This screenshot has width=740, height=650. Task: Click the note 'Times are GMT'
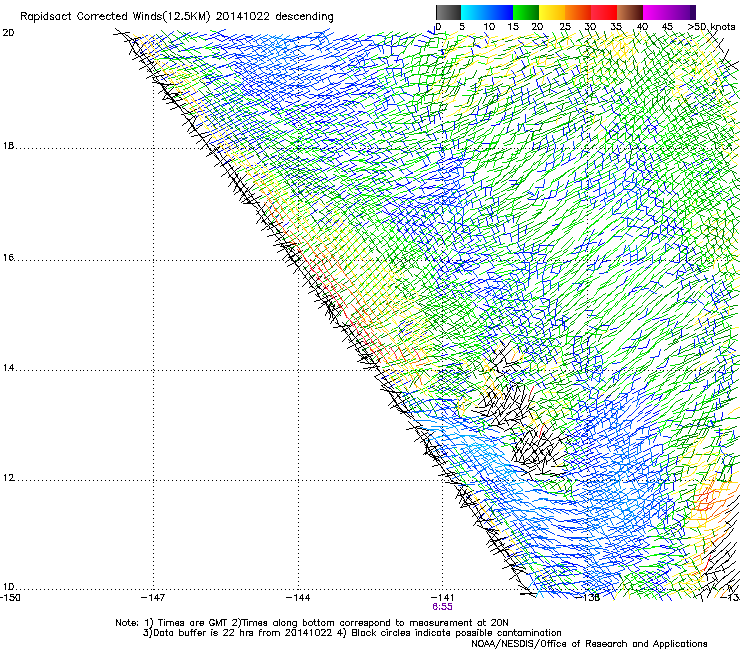(193, 623)
